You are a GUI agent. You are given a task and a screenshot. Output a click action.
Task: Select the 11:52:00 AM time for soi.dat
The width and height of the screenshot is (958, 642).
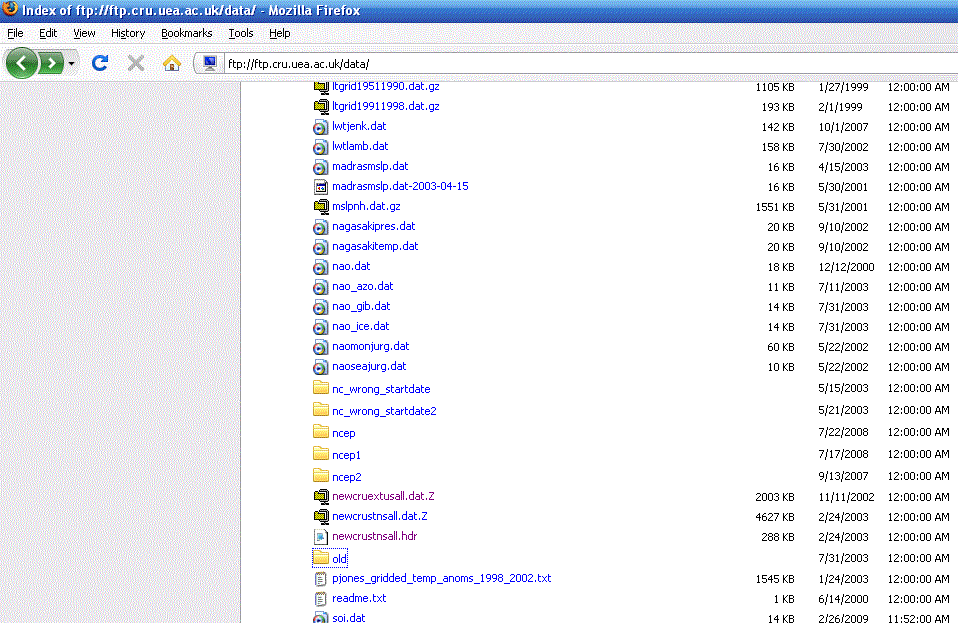click(918, 619)
